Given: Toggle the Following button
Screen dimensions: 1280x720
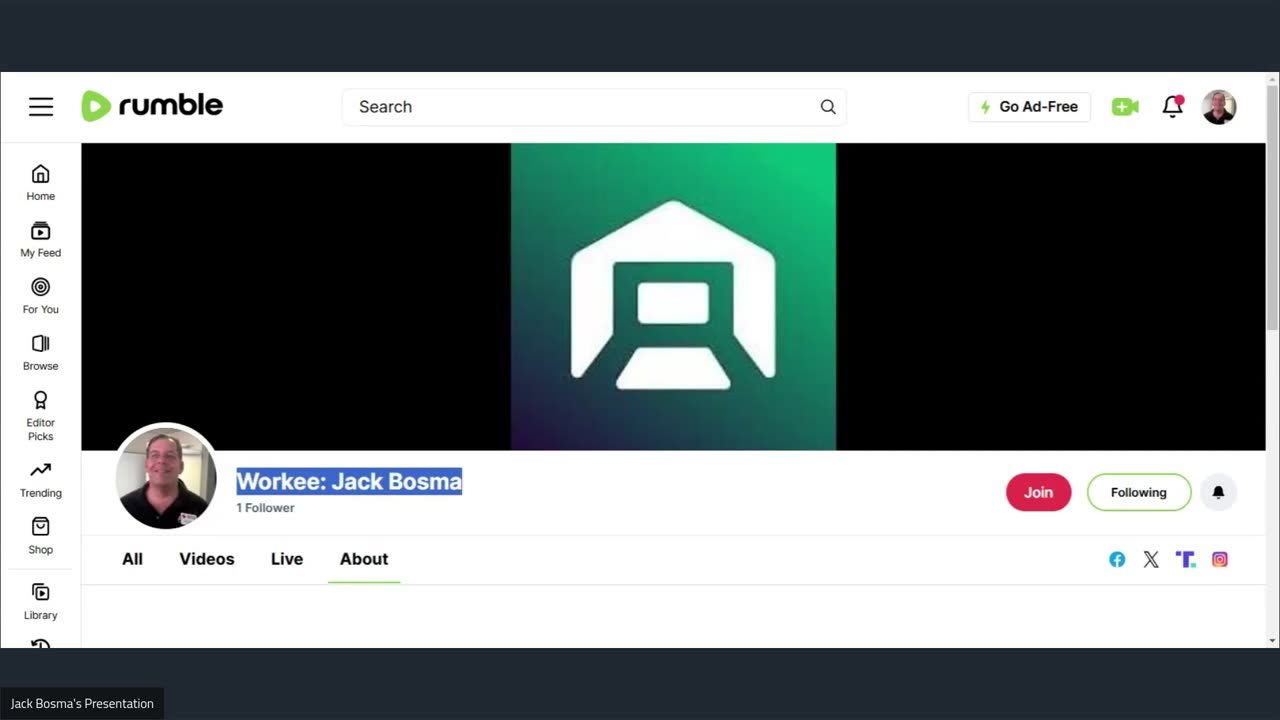Looking at the screenshot, I should [1139, 492].
